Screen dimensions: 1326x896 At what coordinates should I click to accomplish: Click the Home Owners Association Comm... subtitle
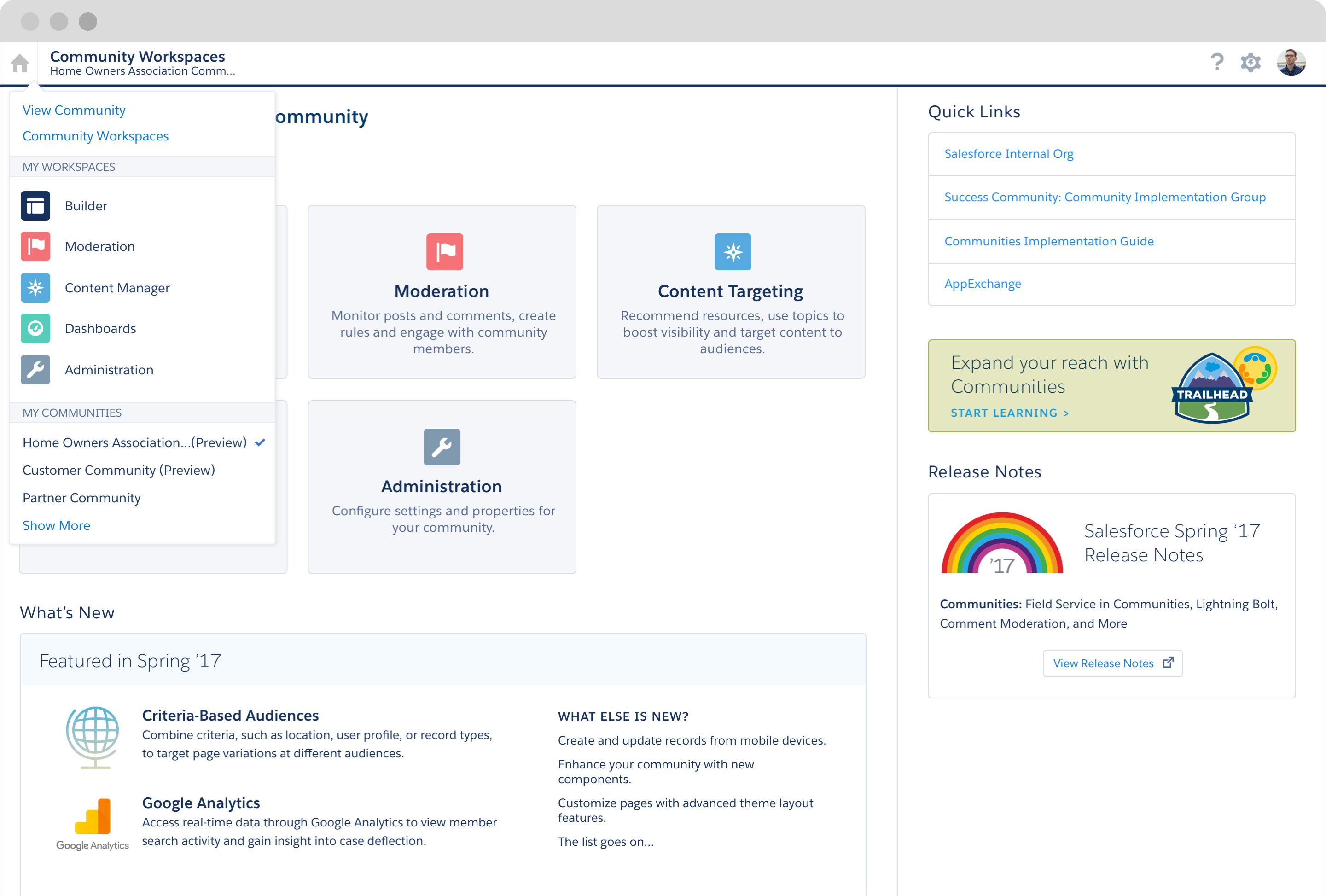coord(142,71)
